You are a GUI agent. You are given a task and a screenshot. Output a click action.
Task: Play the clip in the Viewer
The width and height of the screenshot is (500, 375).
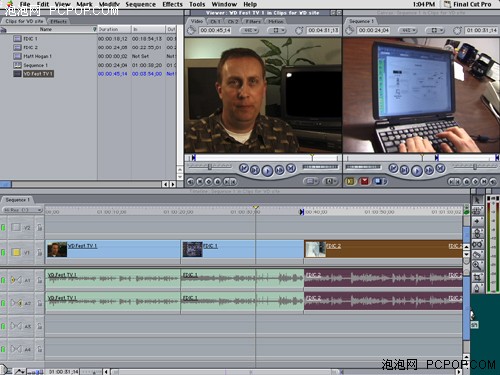(267, 170)
